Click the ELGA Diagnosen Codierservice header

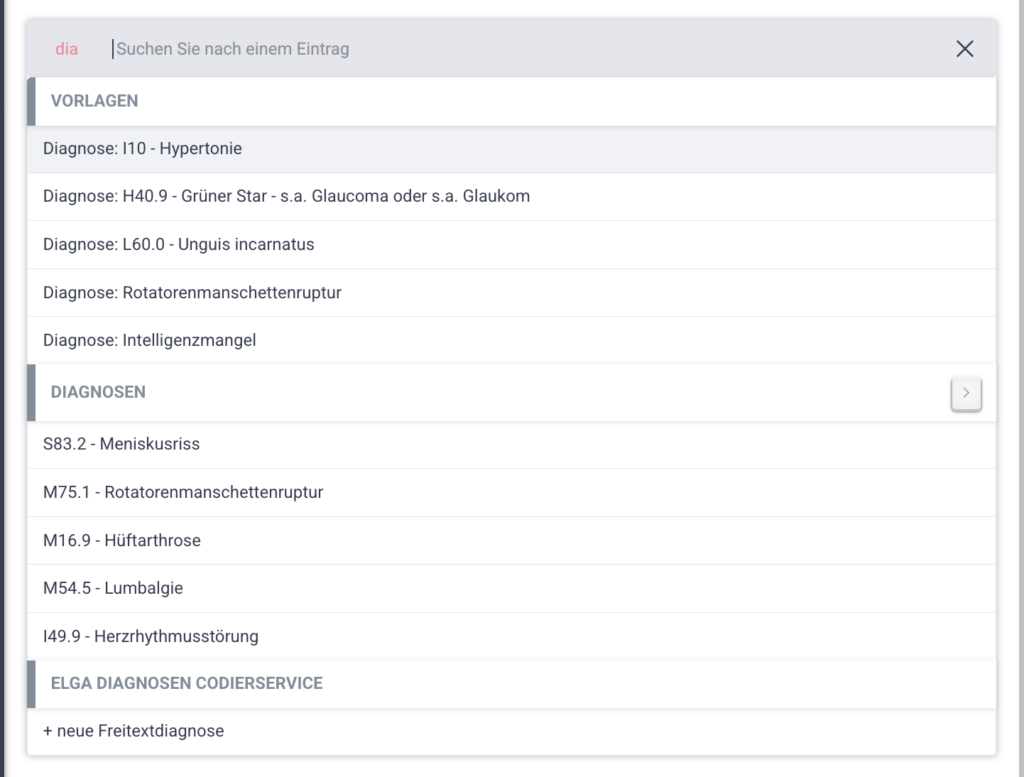pos(186,684)
